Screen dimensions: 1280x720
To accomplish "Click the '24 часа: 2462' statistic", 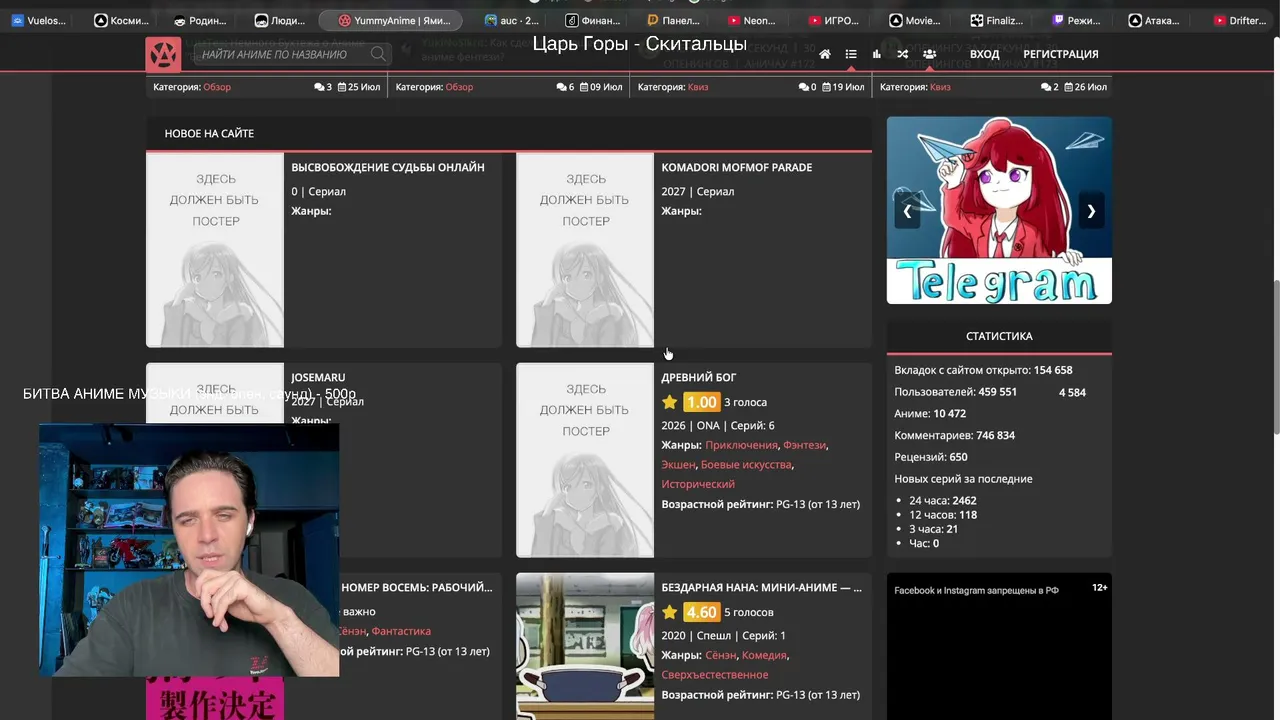I will [x=943, y=500].
